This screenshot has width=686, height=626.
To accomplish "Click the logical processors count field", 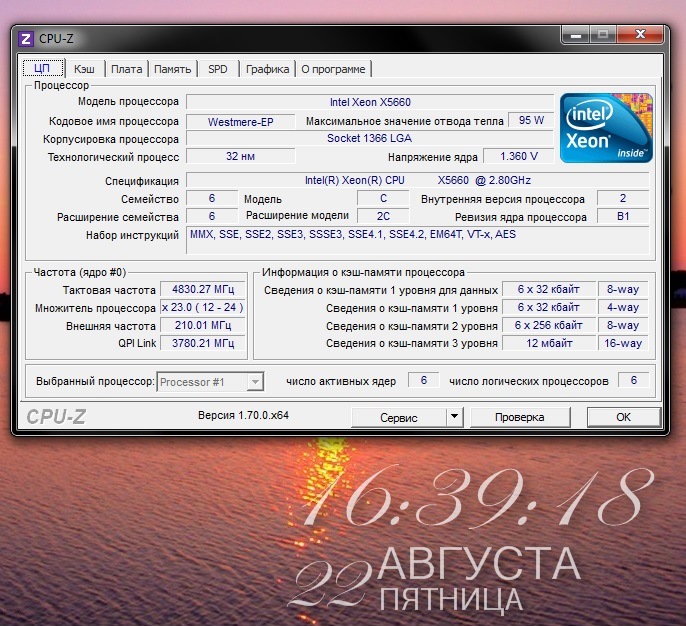I will (634, 380).
